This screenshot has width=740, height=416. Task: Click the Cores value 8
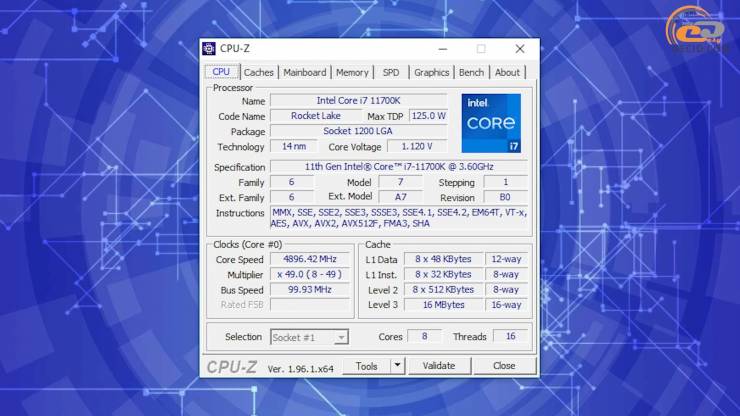tap(424, 336)
